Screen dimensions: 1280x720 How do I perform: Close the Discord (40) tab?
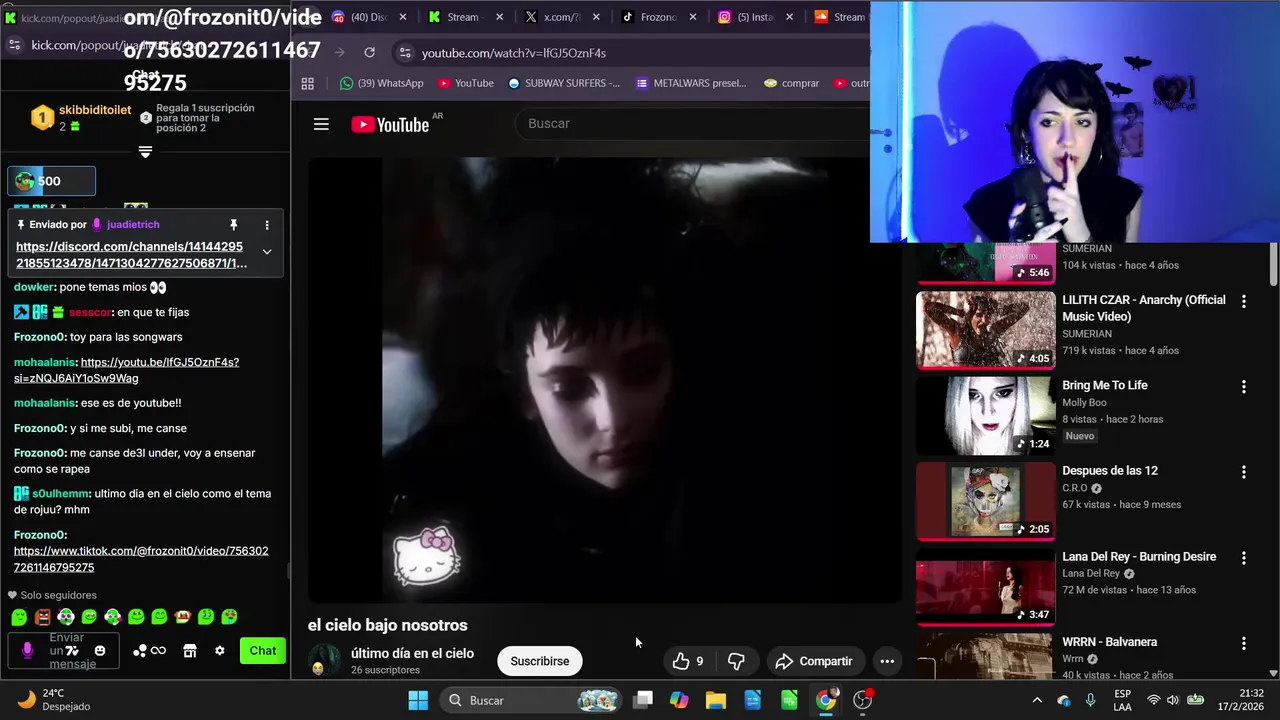point(403,17)
